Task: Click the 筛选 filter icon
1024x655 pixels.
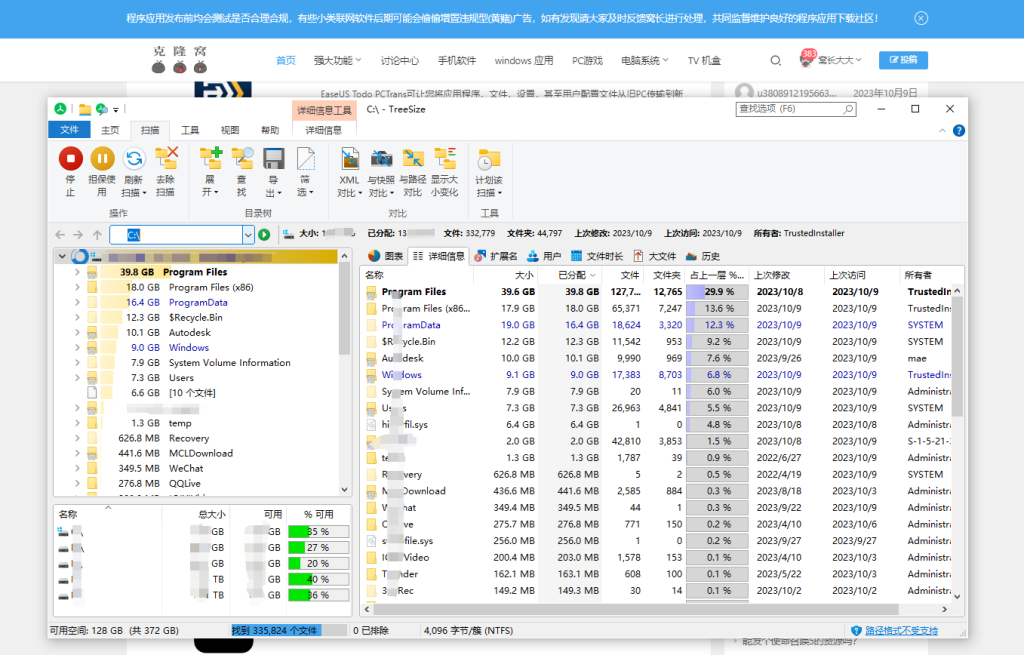Action: pos(305,159)
